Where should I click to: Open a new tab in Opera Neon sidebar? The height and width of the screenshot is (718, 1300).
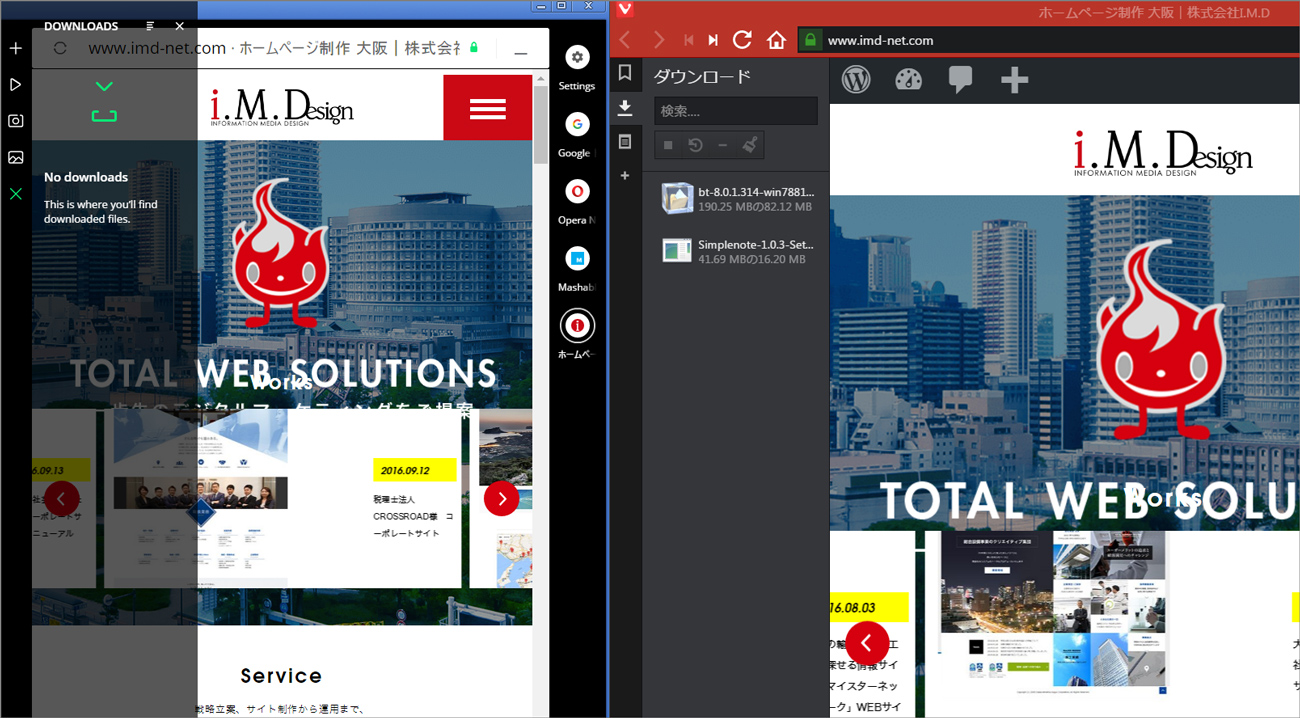(x=16, y=48)
